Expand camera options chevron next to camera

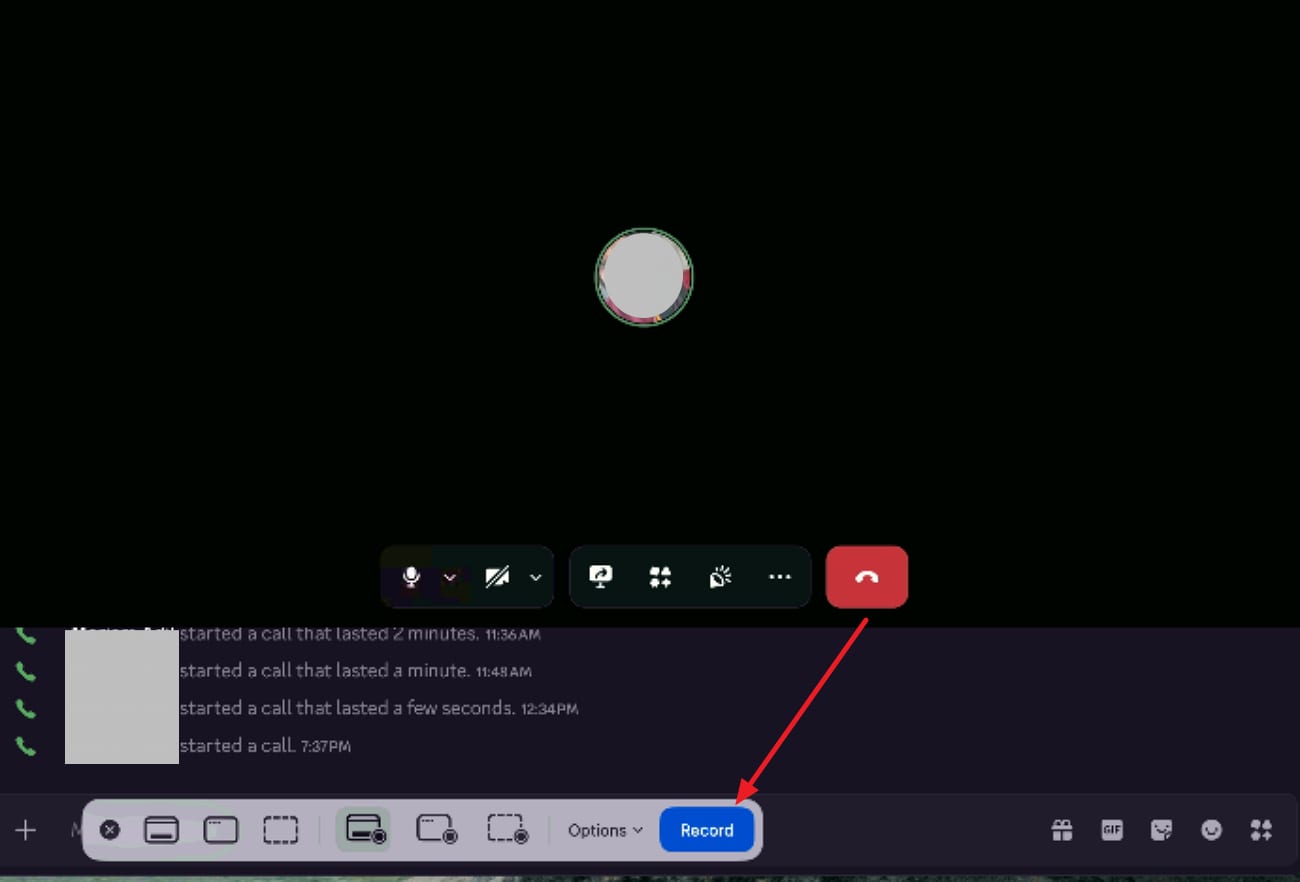point(536,577)
